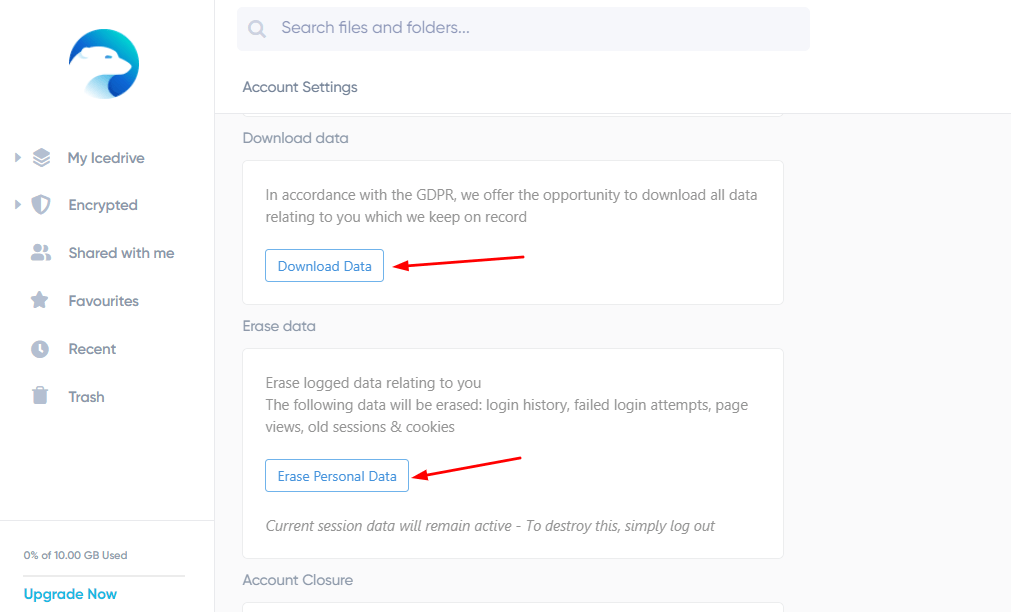Click the Icedrive logo

103,63
